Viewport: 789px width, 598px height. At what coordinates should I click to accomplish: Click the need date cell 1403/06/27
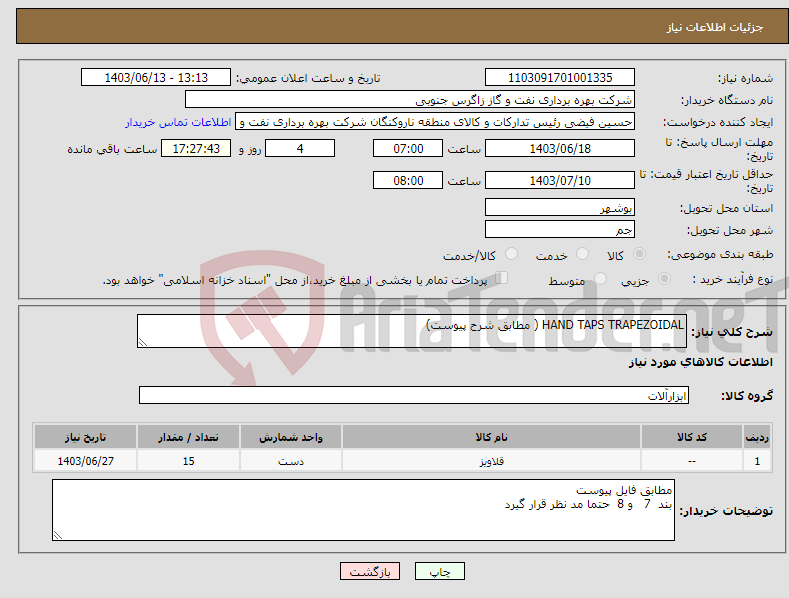pos(86,461)
